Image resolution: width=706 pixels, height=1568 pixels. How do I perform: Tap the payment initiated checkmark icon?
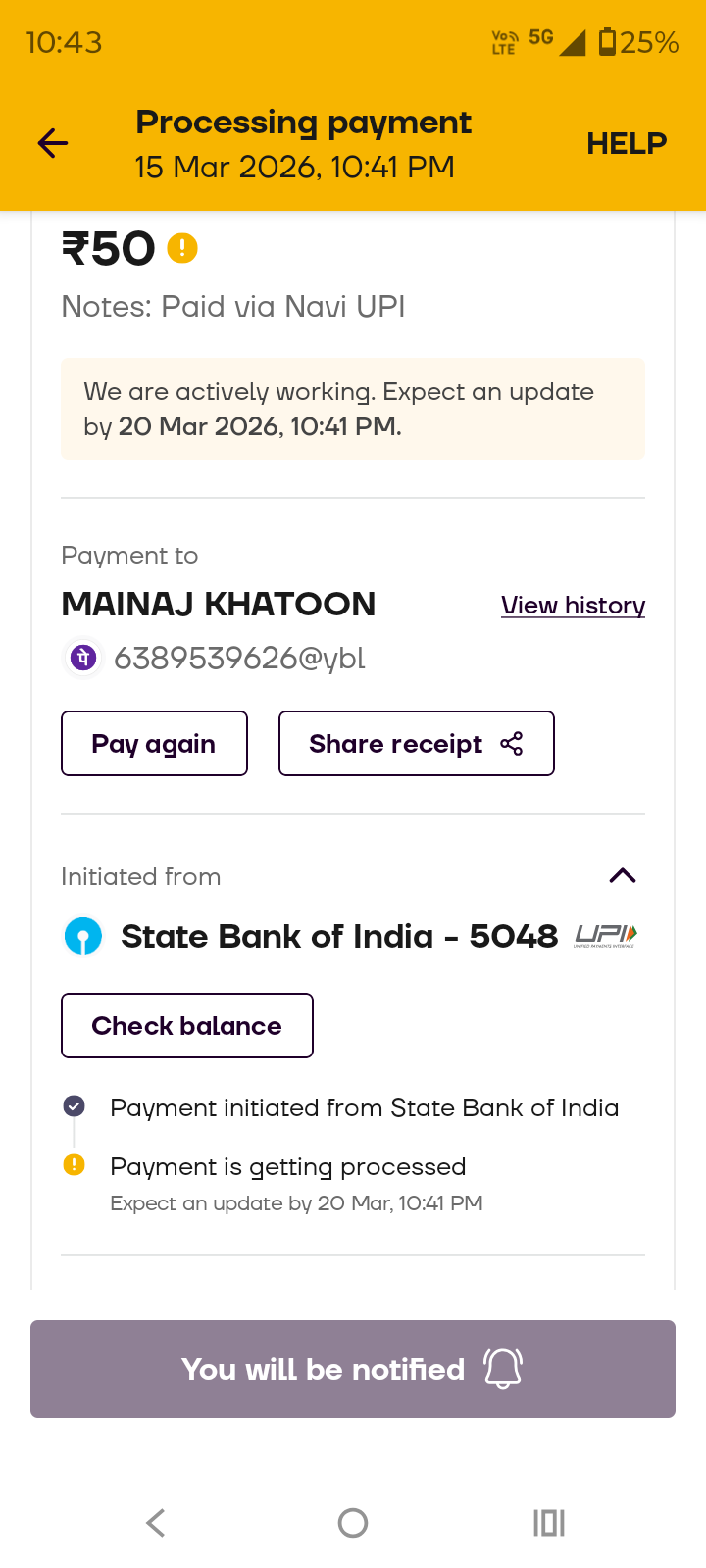[74, 1106]
